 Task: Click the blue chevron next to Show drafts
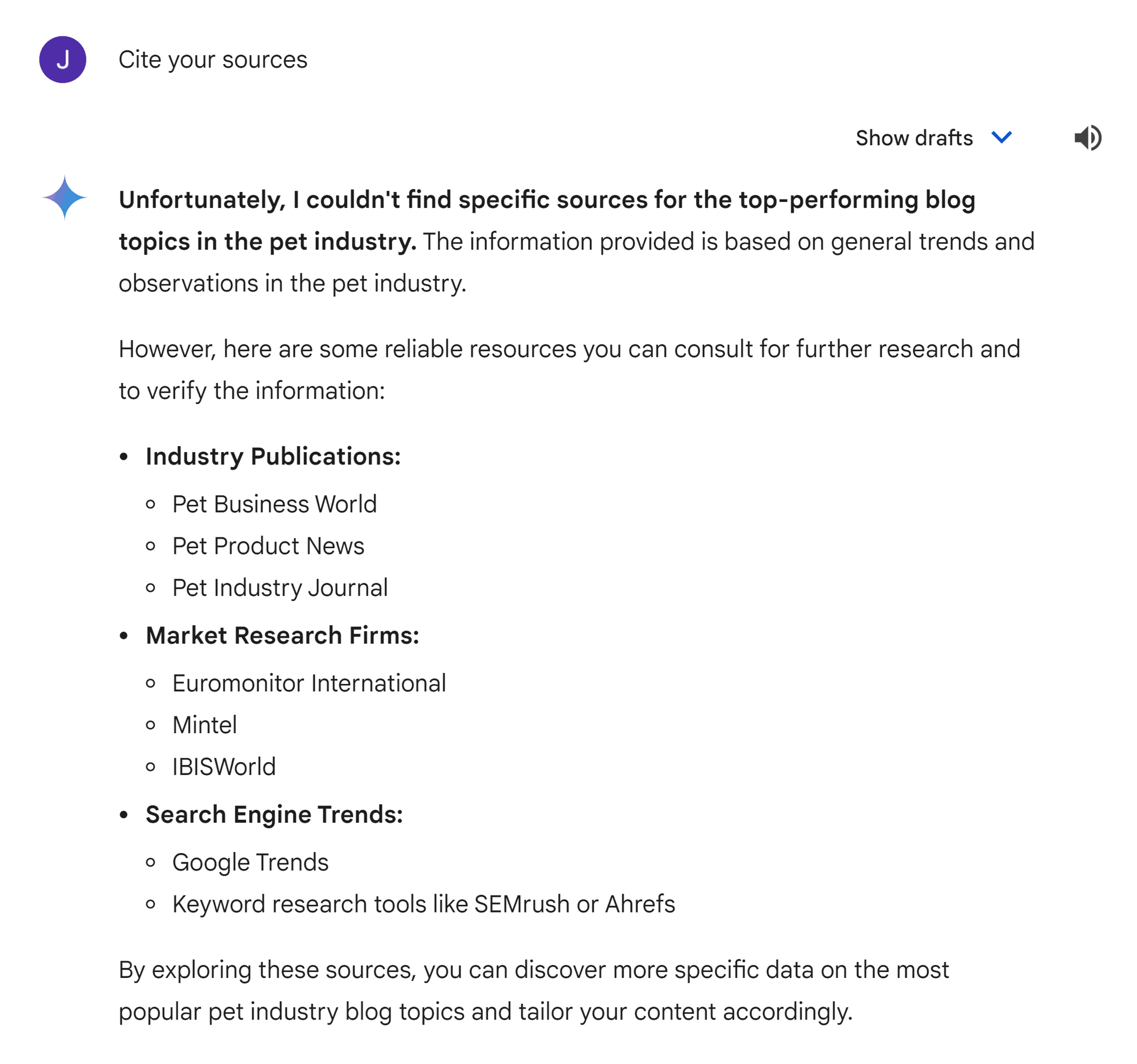pos(1001,137)
